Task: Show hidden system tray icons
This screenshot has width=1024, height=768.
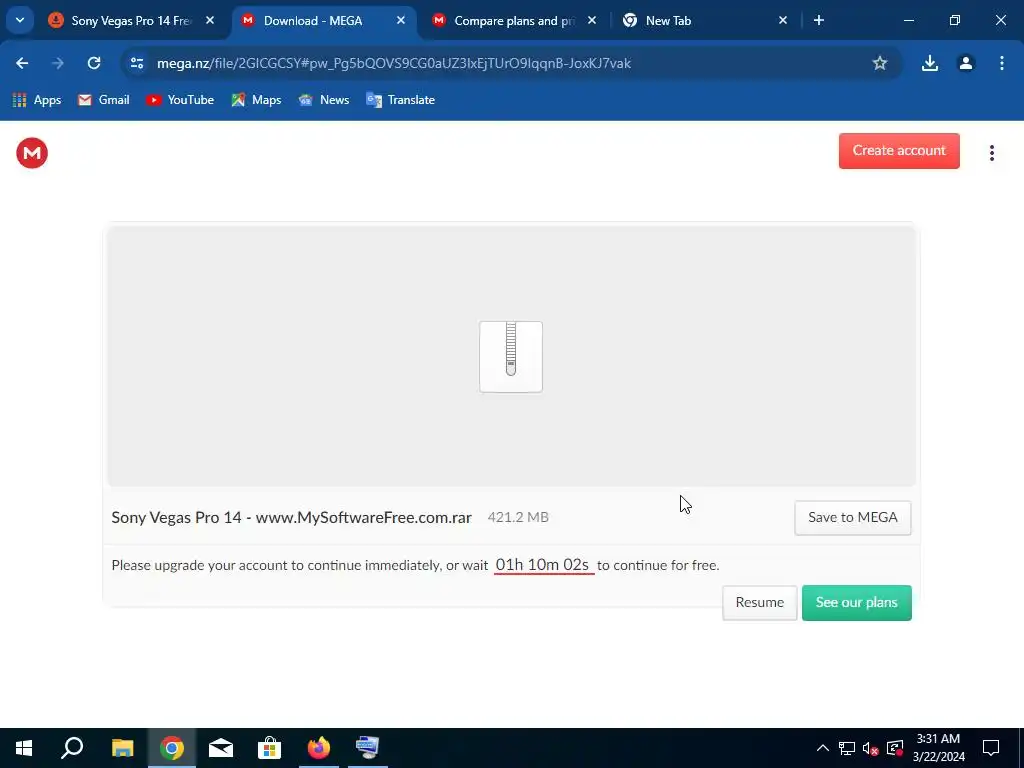Action: [823, 748]
